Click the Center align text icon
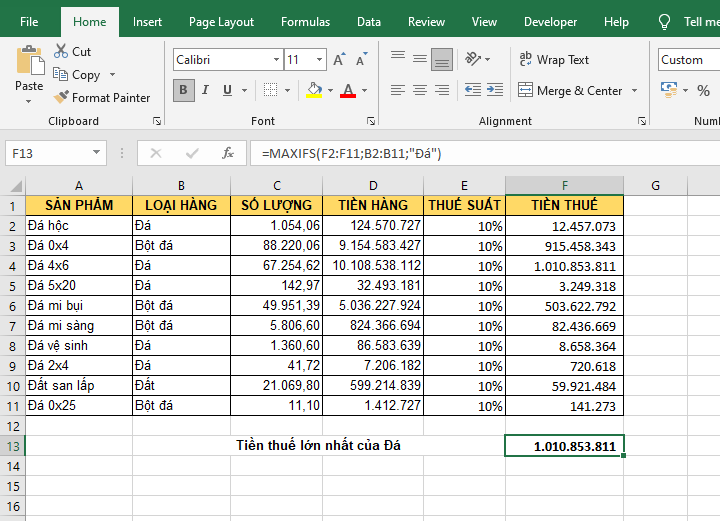The height and width of the screenshot is (521, 720). pos(420,90)
